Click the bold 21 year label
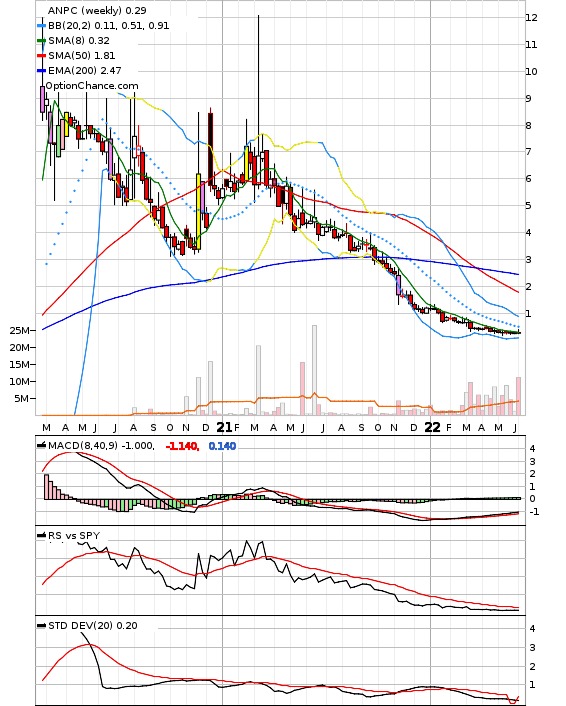 224,427
